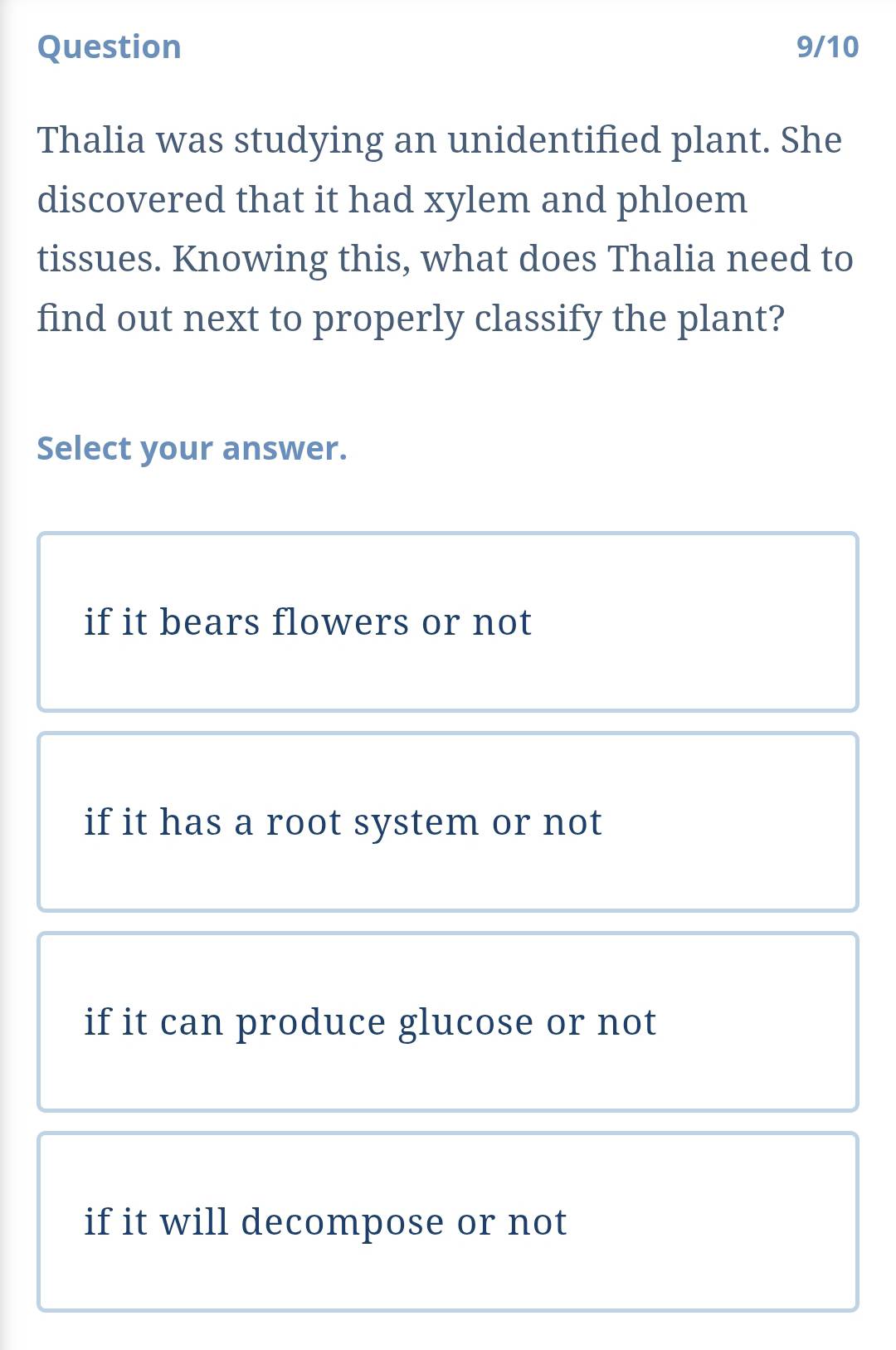Click the word "discovered" in the question
Viewport: 896px width, 1350px height.
(x=131, y=200)
